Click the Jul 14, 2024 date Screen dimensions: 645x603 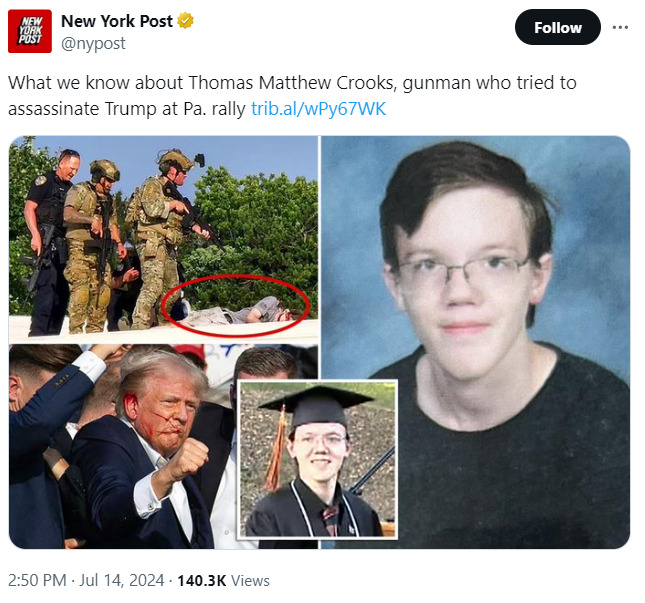[x=122, y=580]
